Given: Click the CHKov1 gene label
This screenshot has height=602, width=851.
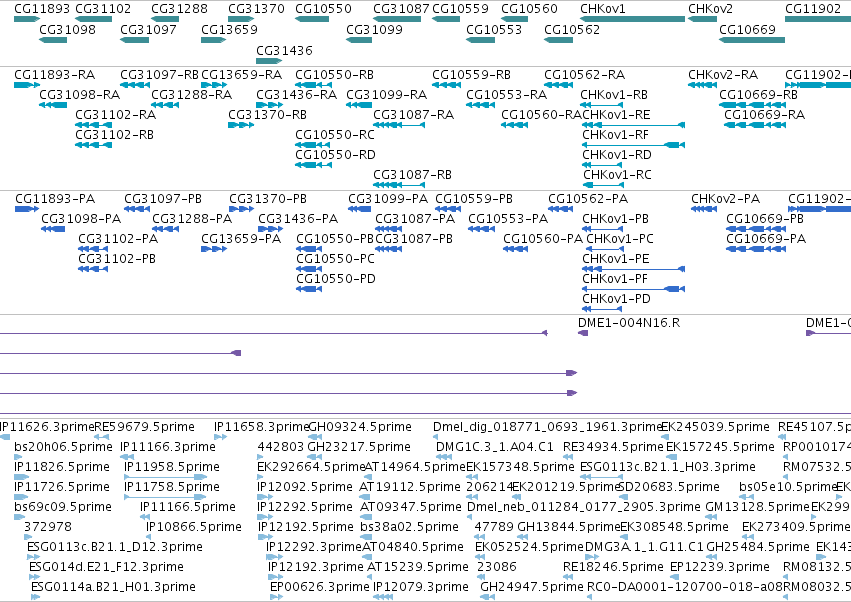Looking at the screenshot, I should tap(602, 9).
